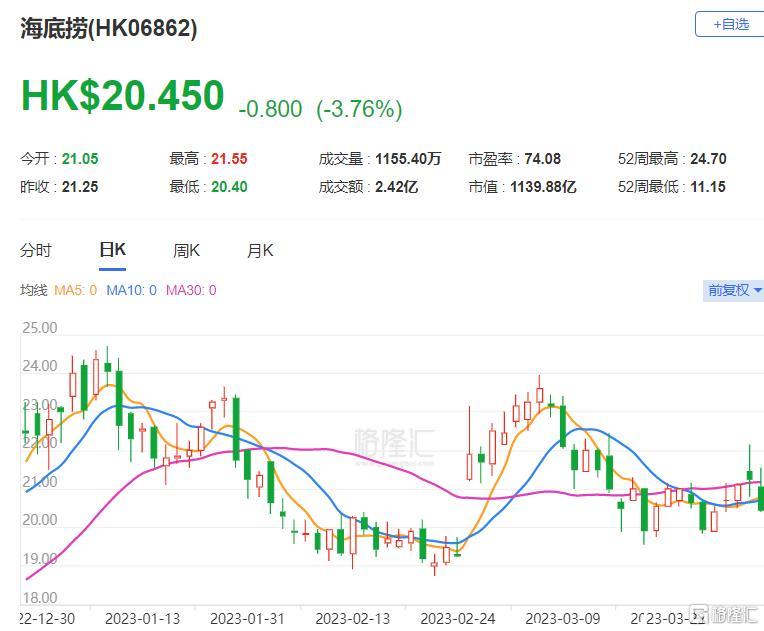
Task: Click the 均线 moving average label
Action: tap(34, 290)
